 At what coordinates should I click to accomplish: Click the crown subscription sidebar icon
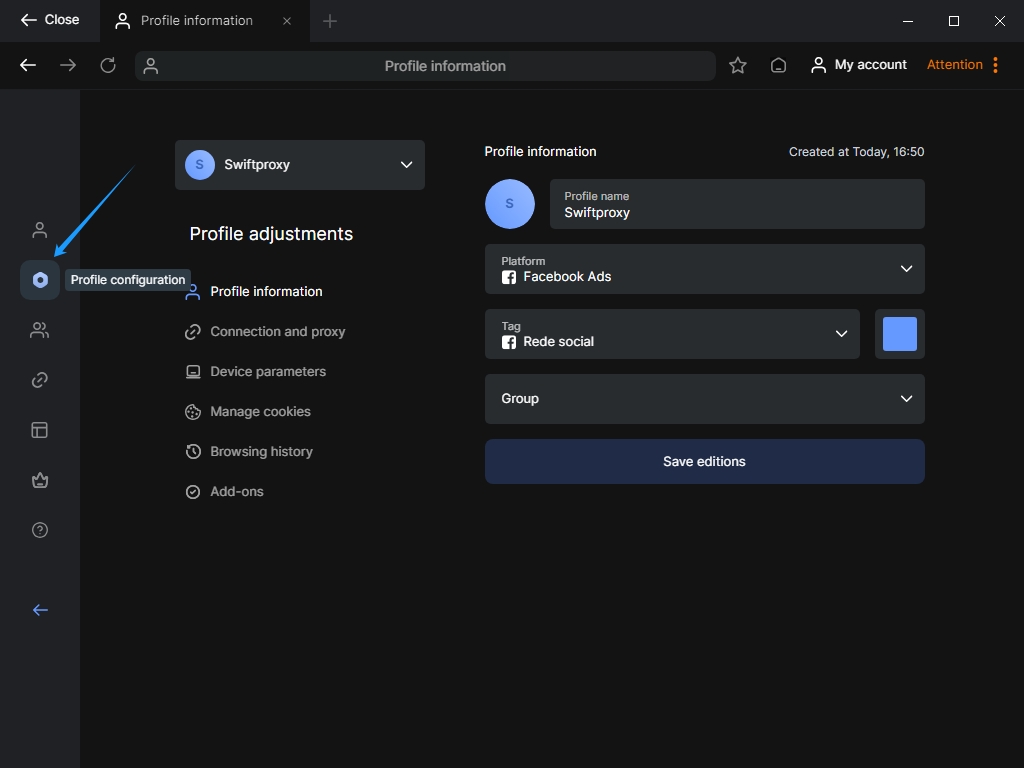(40, 480)
